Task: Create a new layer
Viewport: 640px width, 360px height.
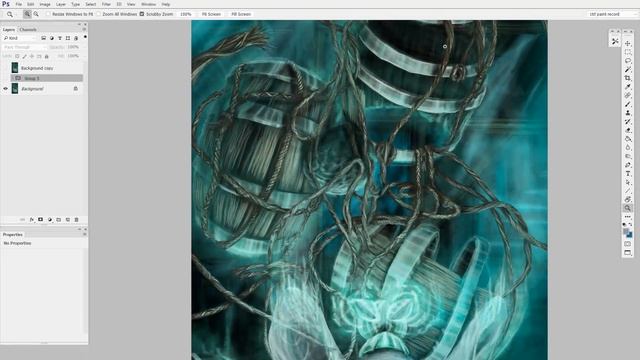Action: (68, 220)
